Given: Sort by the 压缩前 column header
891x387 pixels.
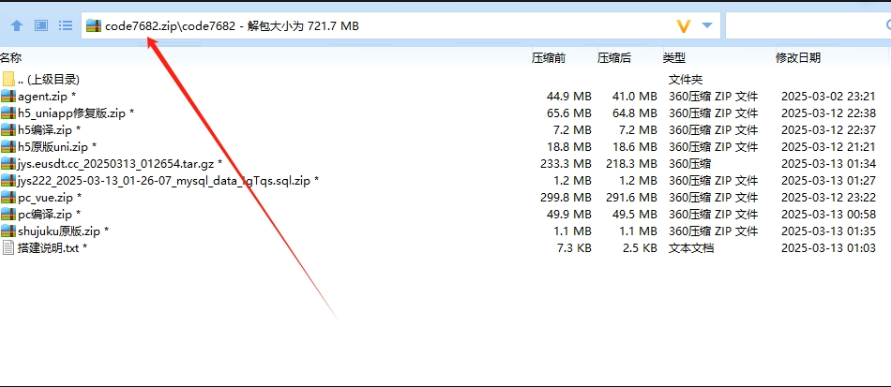Looking at the screenshot, I should tap(548, 57).
